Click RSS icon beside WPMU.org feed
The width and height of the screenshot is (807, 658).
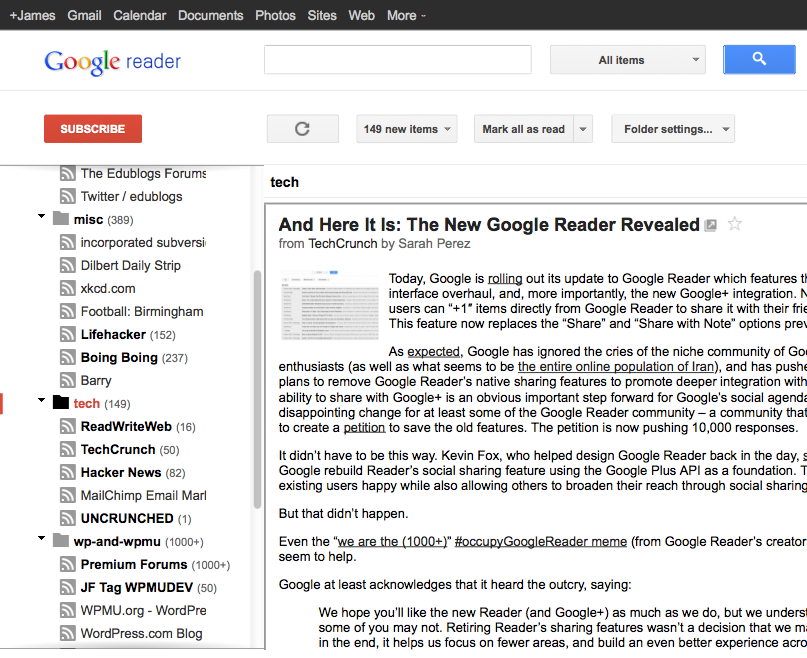pos(67,610)
